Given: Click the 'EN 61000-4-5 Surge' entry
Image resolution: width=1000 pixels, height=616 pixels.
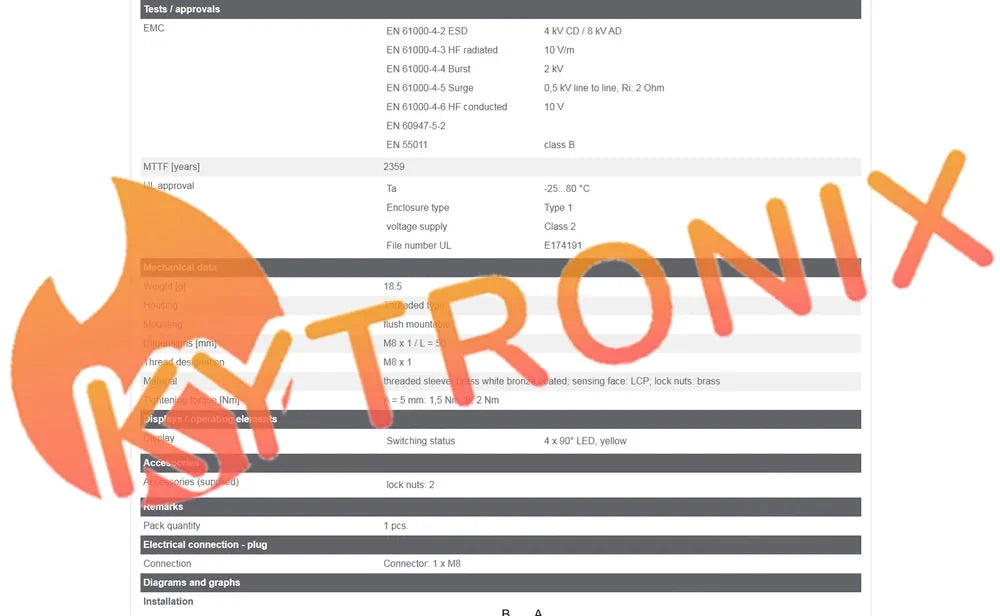Looking at the screenshot, I should [x=429, y=88].
